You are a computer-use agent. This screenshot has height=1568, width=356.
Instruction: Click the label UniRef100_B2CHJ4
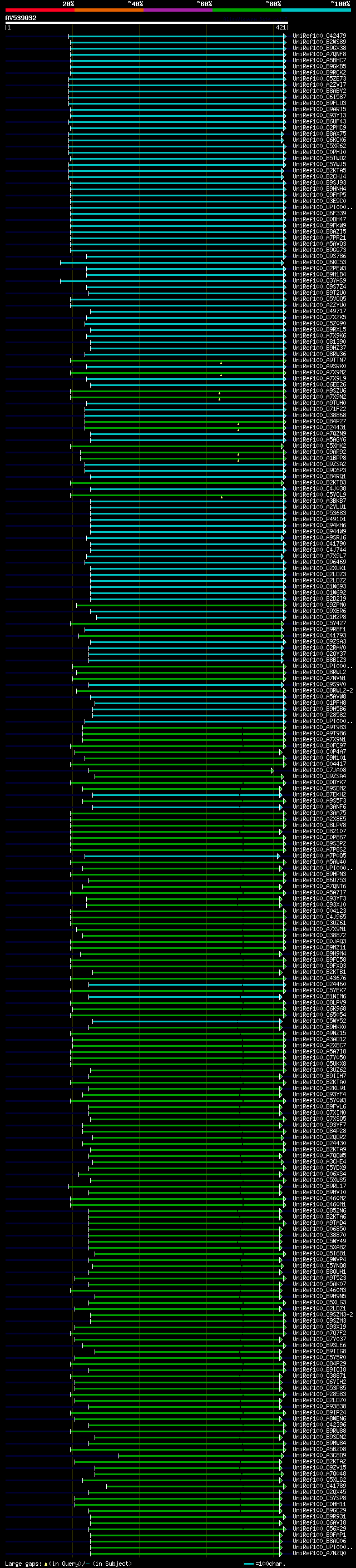point(319,176)
